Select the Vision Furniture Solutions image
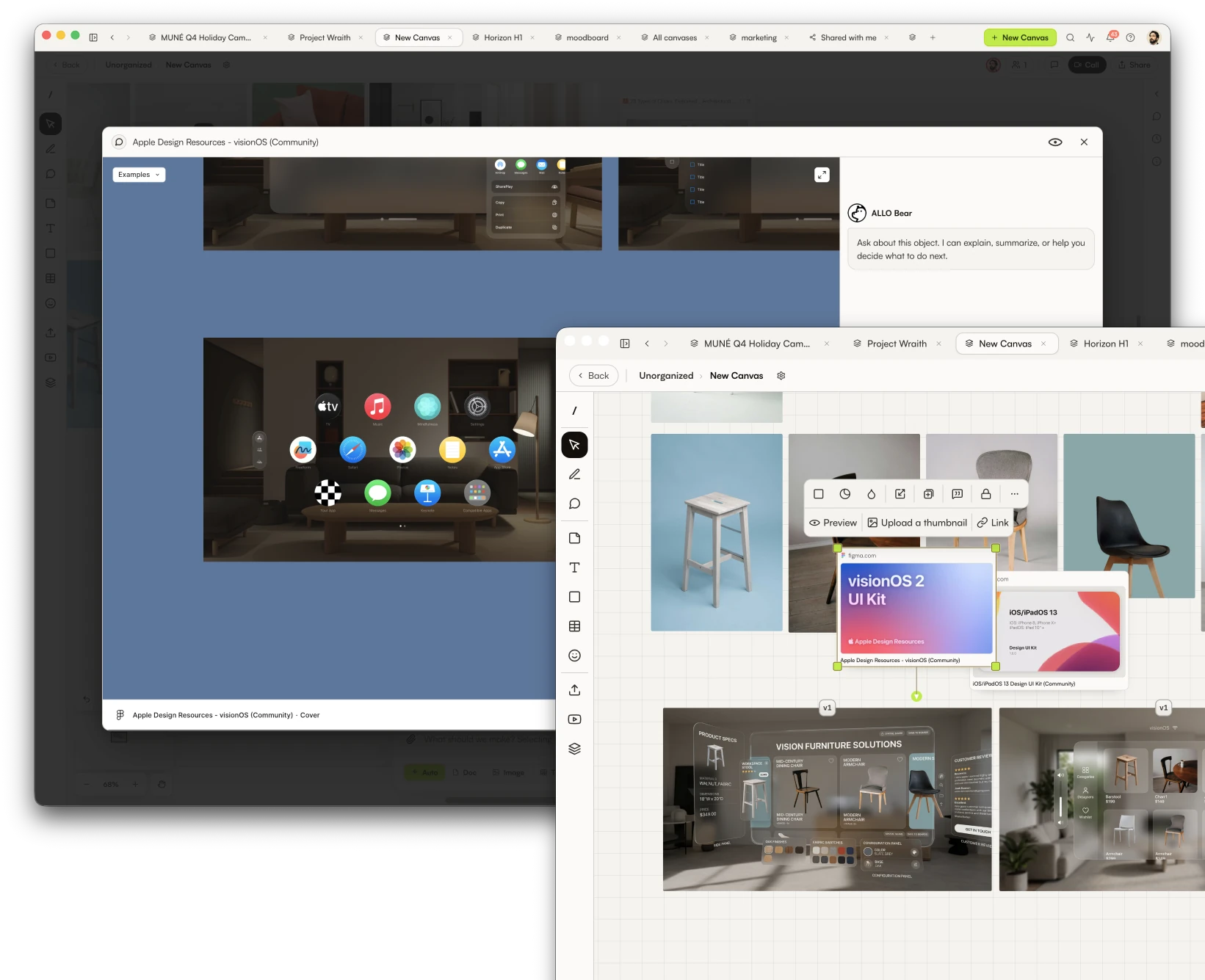The height and width of the screenshot is (980, 1205). 827,799
